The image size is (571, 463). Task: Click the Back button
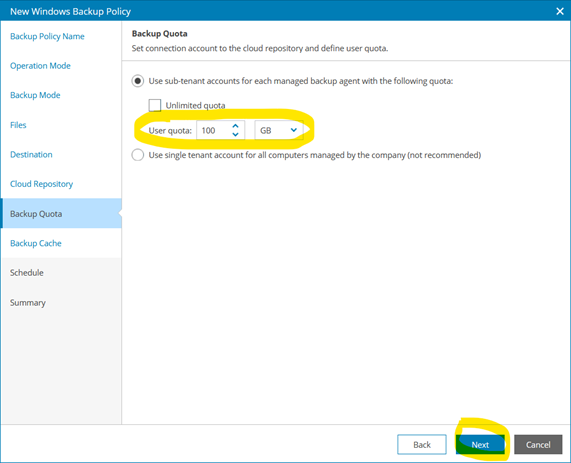pos(422,444)
